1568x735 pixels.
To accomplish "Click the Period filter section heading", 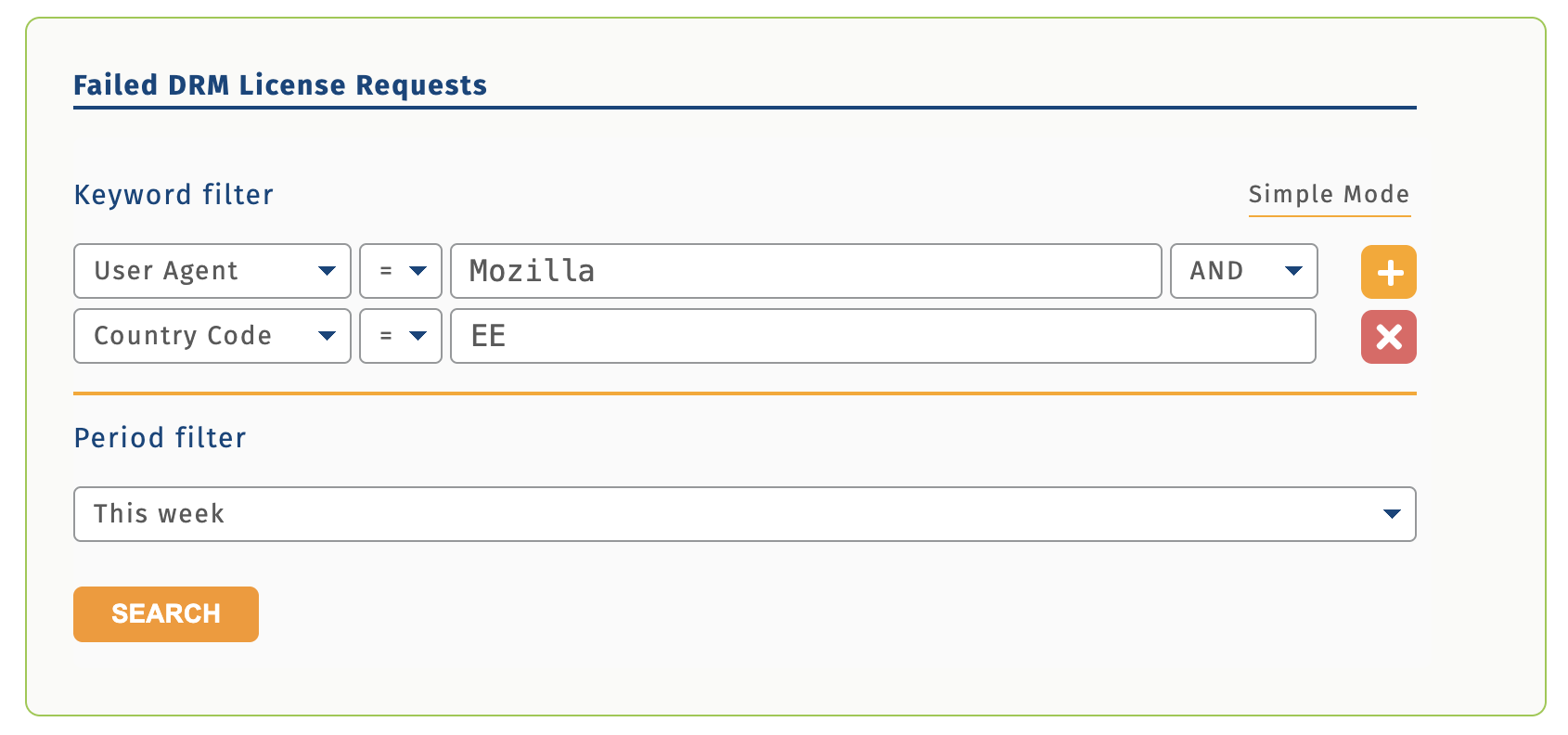I will pyautogui.click(x=160, y=437).
